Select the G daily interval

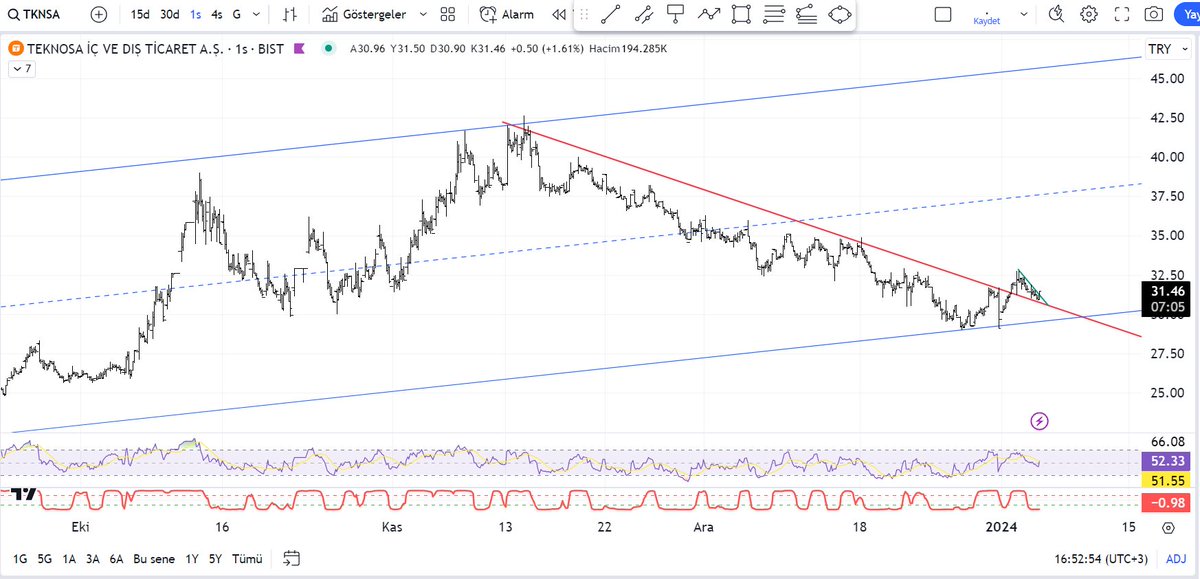tap(237, 15)
